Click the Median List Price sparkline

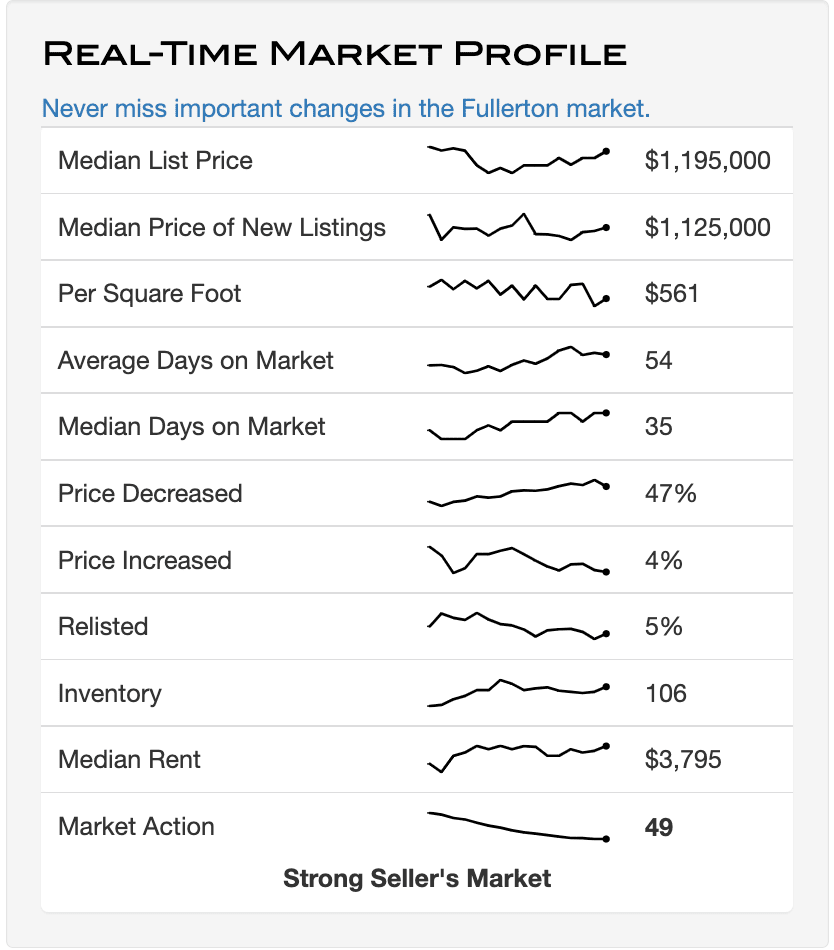pyautogui.click(x=518, y=160)
